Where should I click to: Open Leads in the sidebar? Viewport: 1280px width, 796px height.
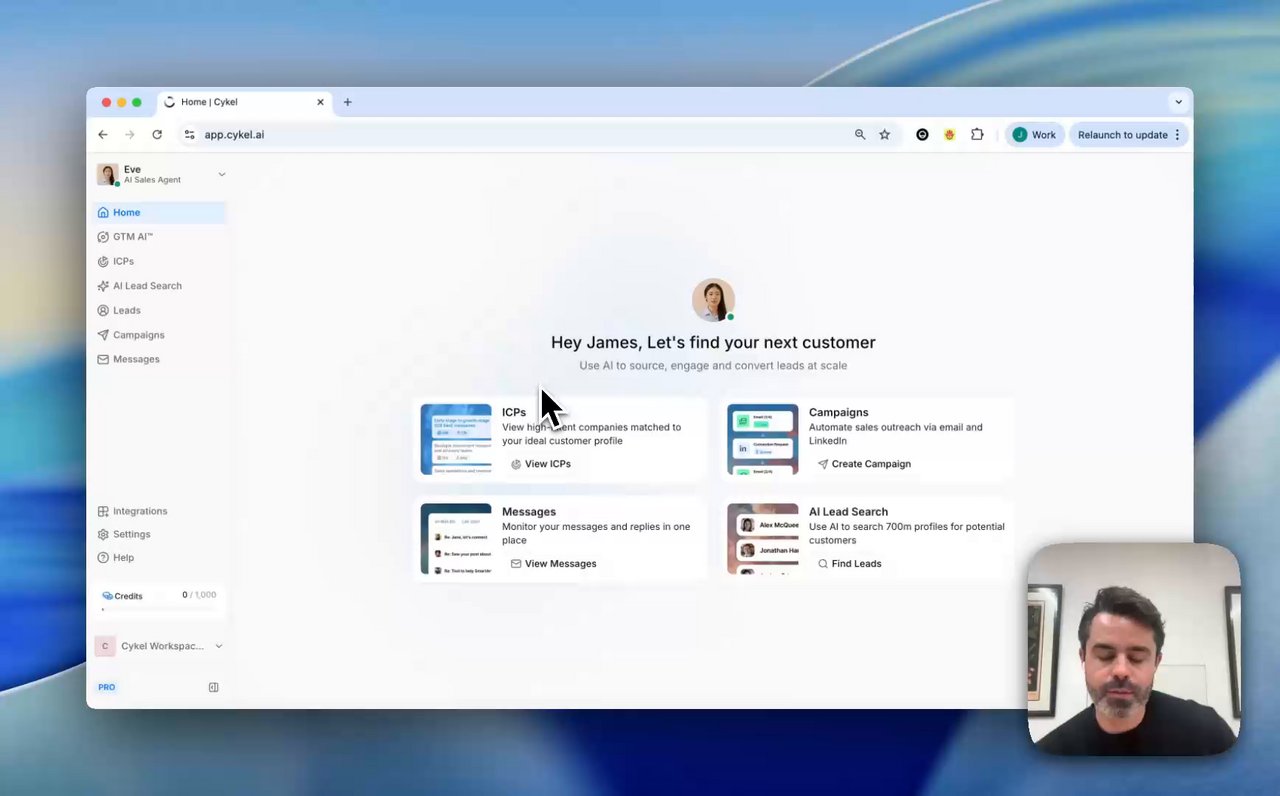pyautogui.click(x=160, y=310)
